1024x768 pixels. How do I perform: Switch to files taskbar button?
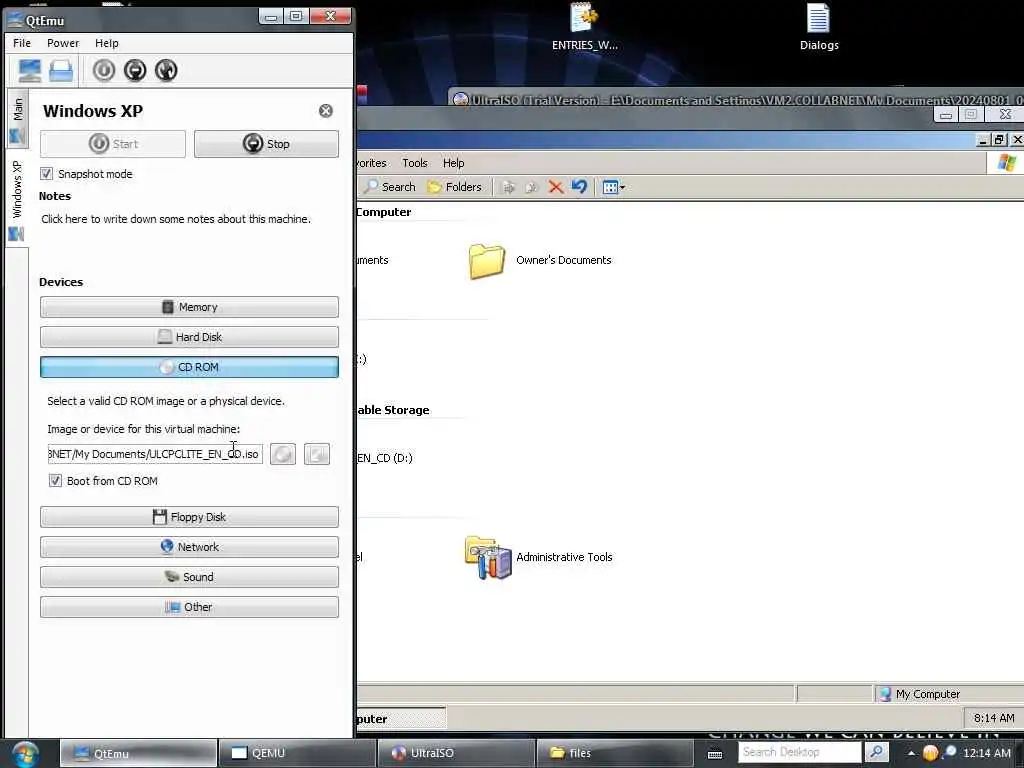614,753
